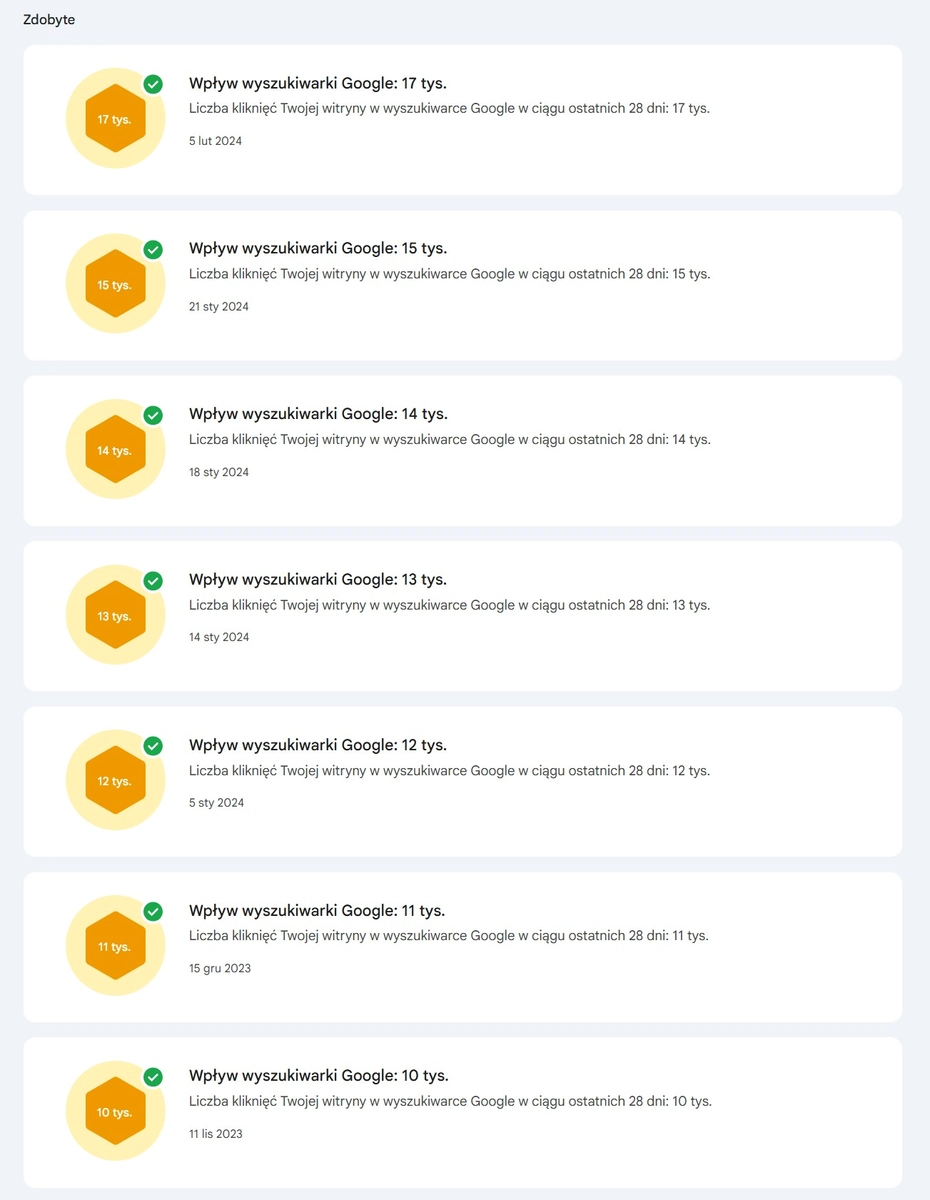Click the 15 tys. hexagon badge
Viewport: 930px width, 1200px height.
coord(115,284)
